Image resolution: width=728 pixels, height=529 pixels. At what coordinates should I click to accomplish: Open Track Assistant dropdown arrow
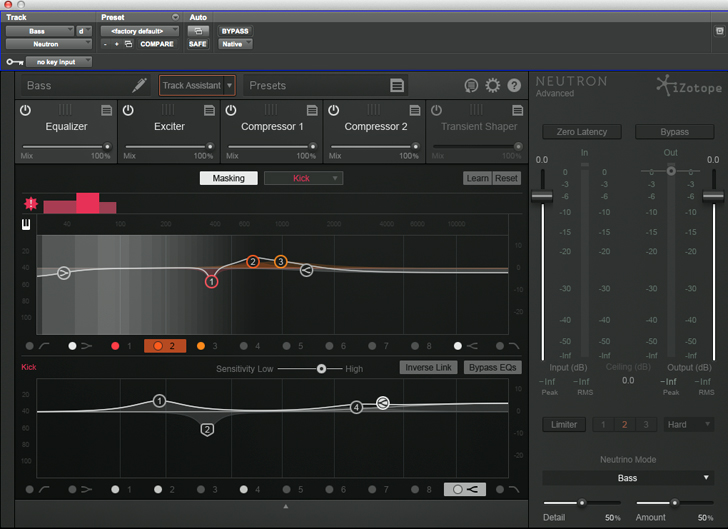coord(229,85)
